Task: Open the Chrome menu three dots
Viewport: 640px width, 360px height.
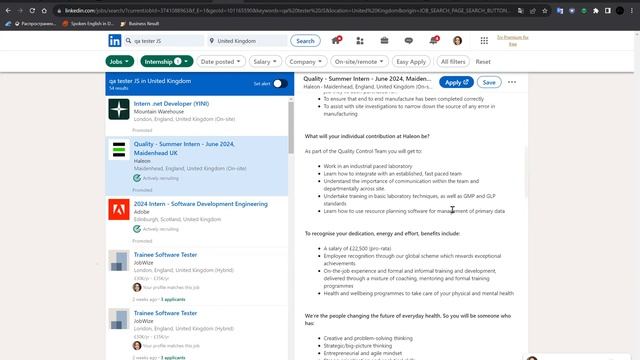Action: (x=632, y=11)
